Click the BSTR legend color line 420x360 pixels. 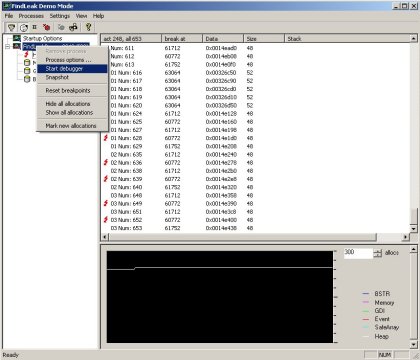(x=366, y=294)
